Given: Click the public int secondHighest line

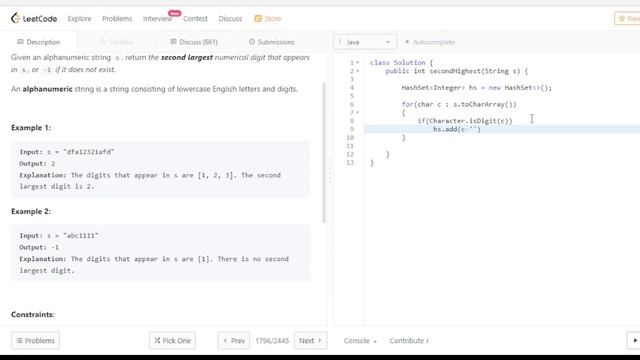Looking at the screenshot, I should 456,71.
